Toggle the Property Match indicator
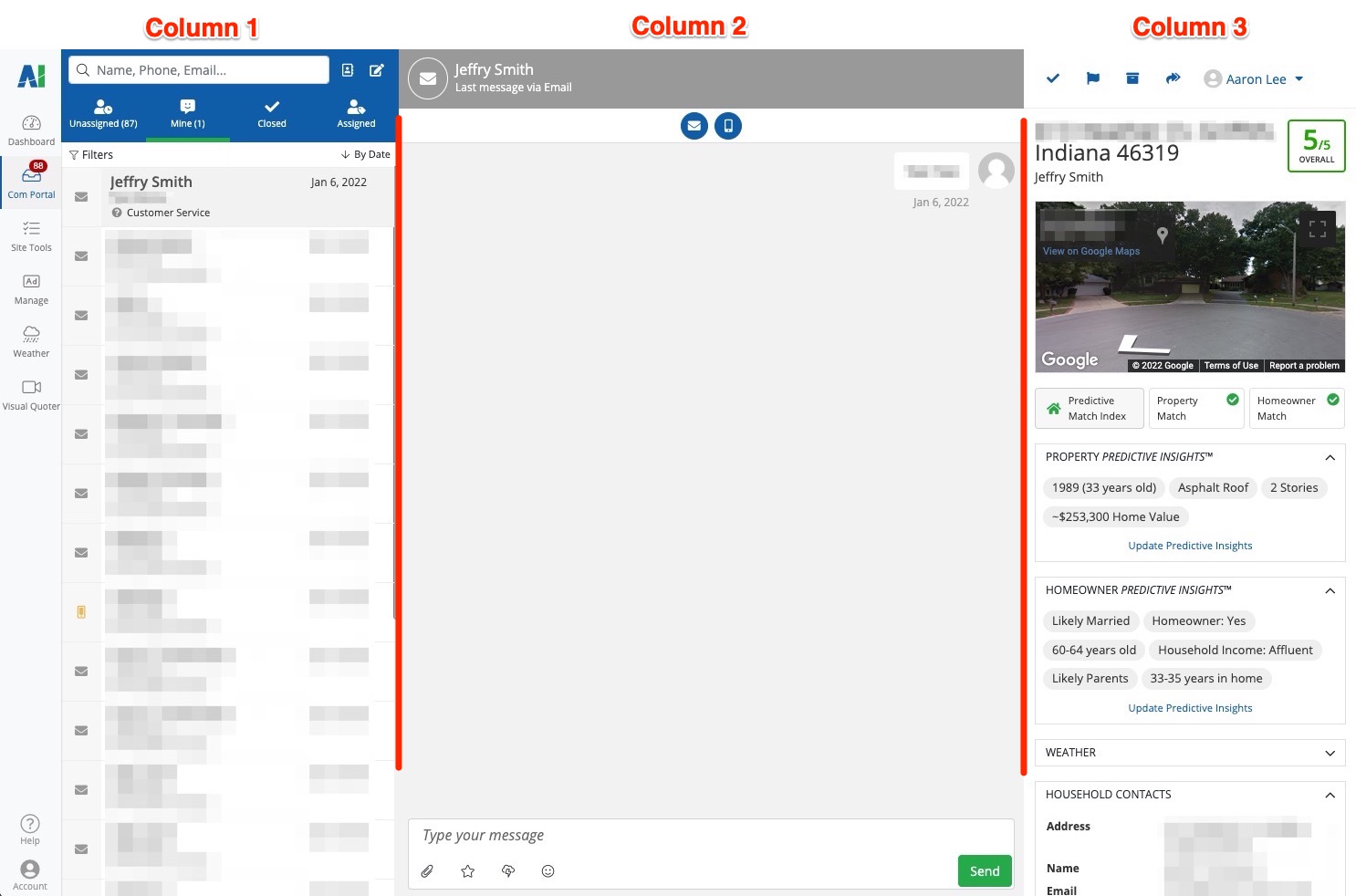The width and height of the screenshot is (1356, 896). (1195, 408)
